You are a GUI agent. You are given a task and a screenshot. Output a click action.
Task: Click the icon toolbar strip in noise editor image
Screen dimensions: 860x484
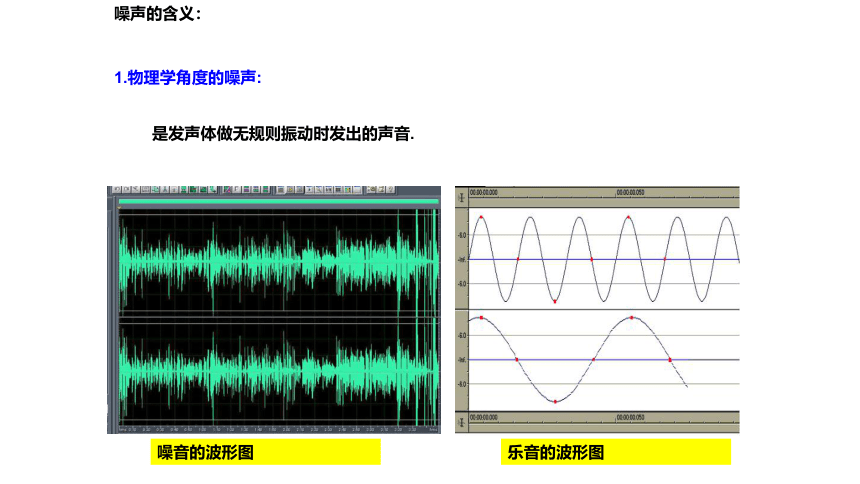(x=253, y=190)
